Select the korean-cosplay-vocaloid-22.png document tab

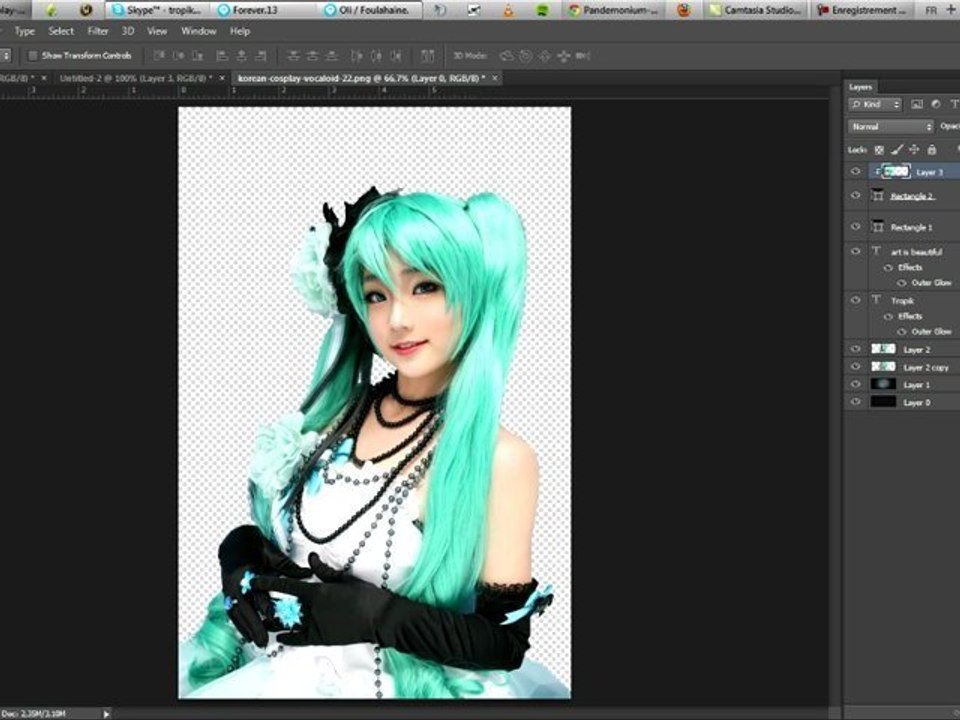tap(361, 78)
